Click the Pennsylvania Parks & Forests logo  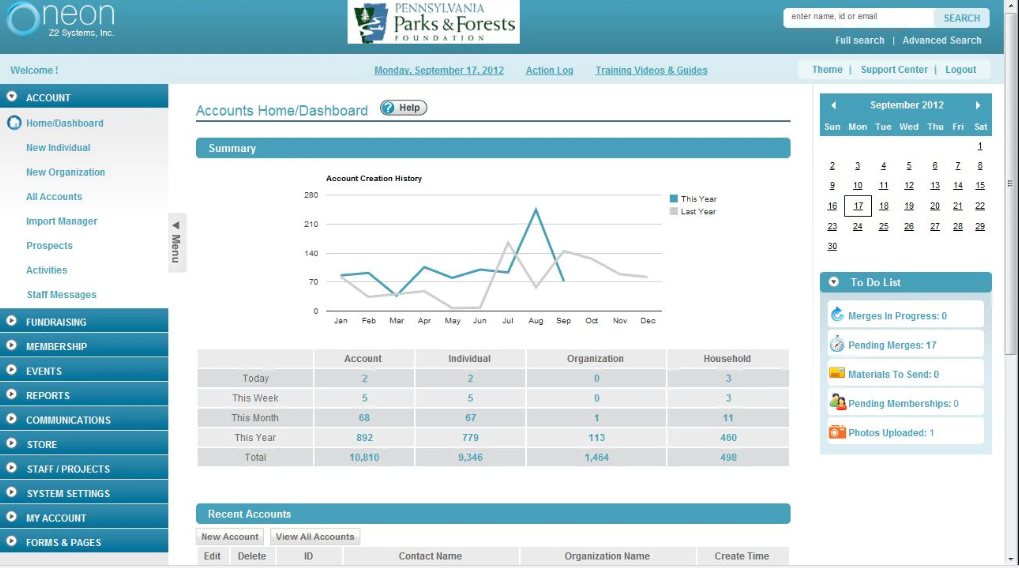(433, 22)
